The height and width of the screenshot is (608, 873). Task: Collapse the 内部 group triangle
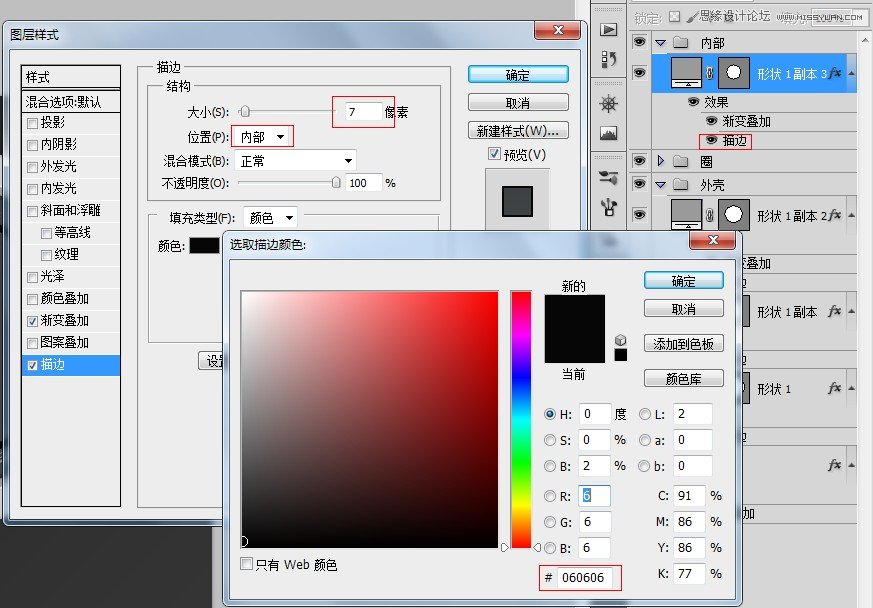[660, 42]
